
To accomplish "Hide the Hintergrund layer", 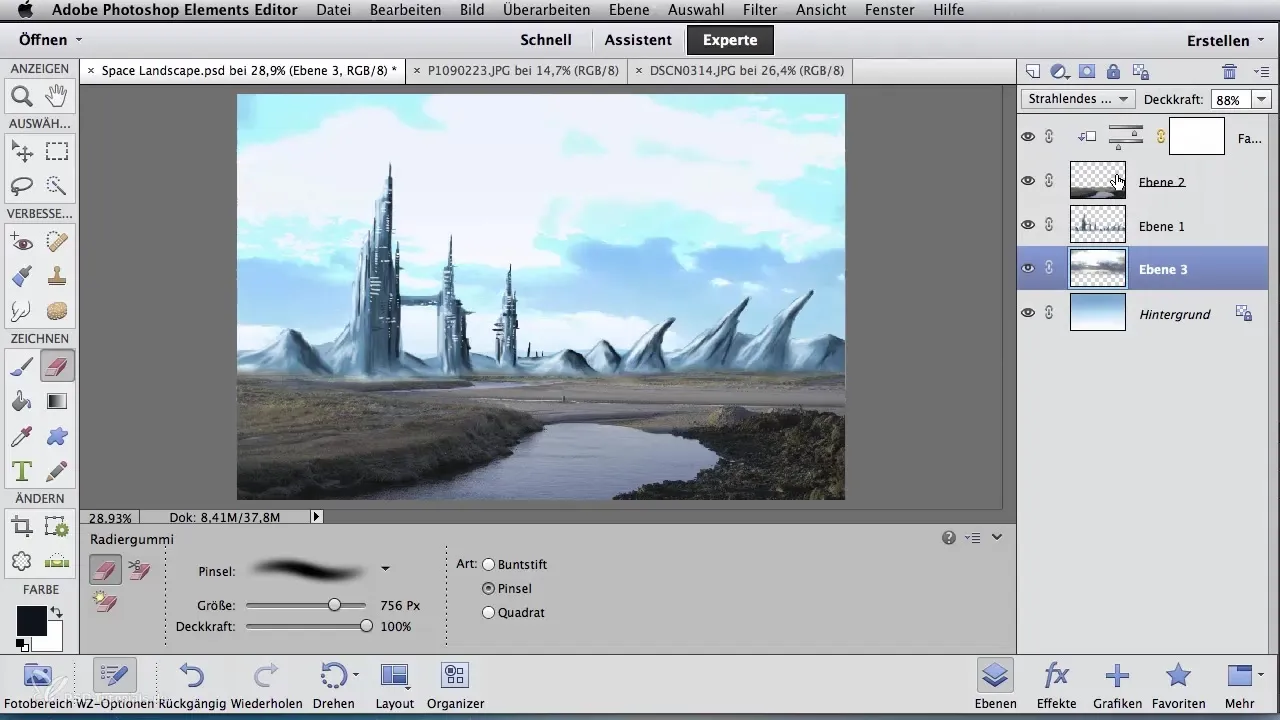I will pyautogui.click(x=1028, y=313).
